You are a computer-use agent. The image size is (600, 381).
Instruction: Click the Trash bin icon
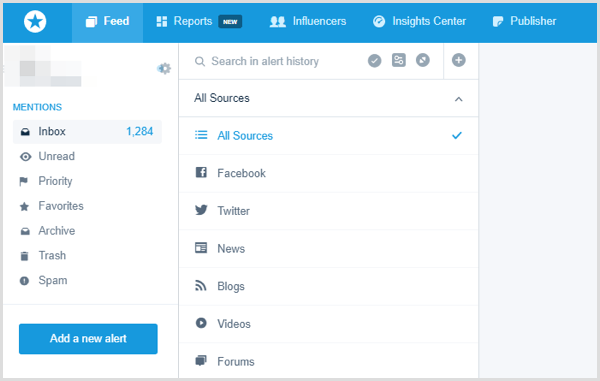point(24,256)
